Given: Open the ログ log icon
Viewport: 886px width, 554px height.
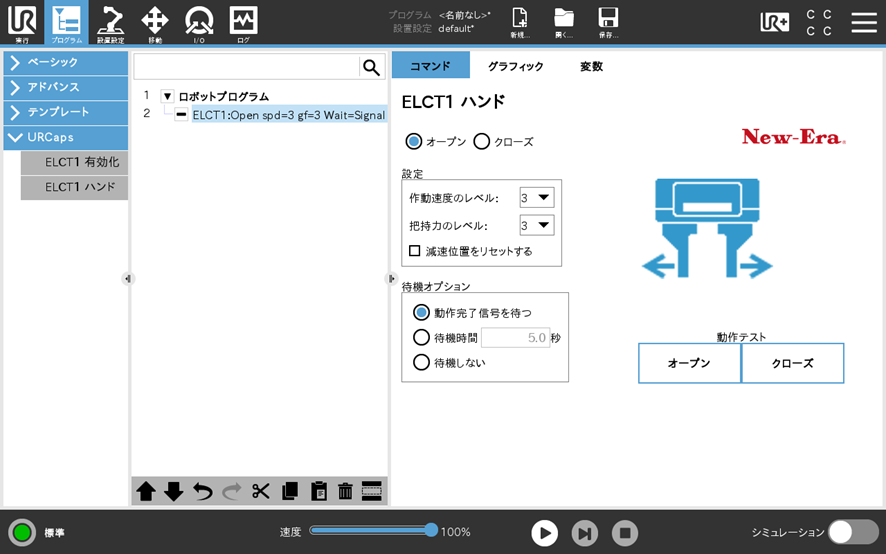Looking at the screenshot, I should click(x=244, y=23).
